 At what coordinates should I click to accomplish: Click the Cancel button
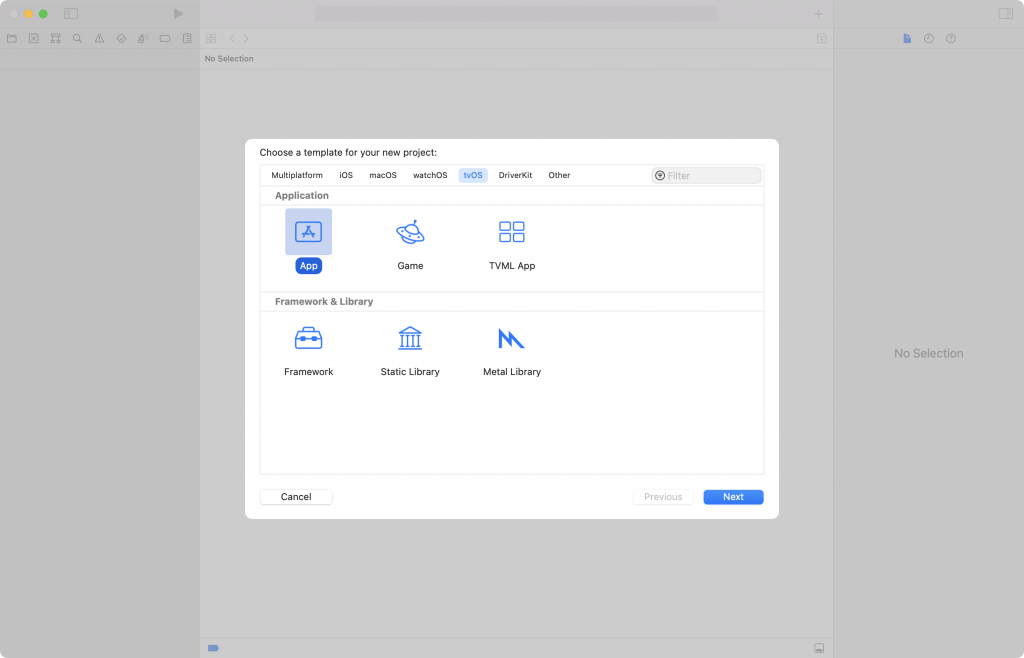point(296,497)
